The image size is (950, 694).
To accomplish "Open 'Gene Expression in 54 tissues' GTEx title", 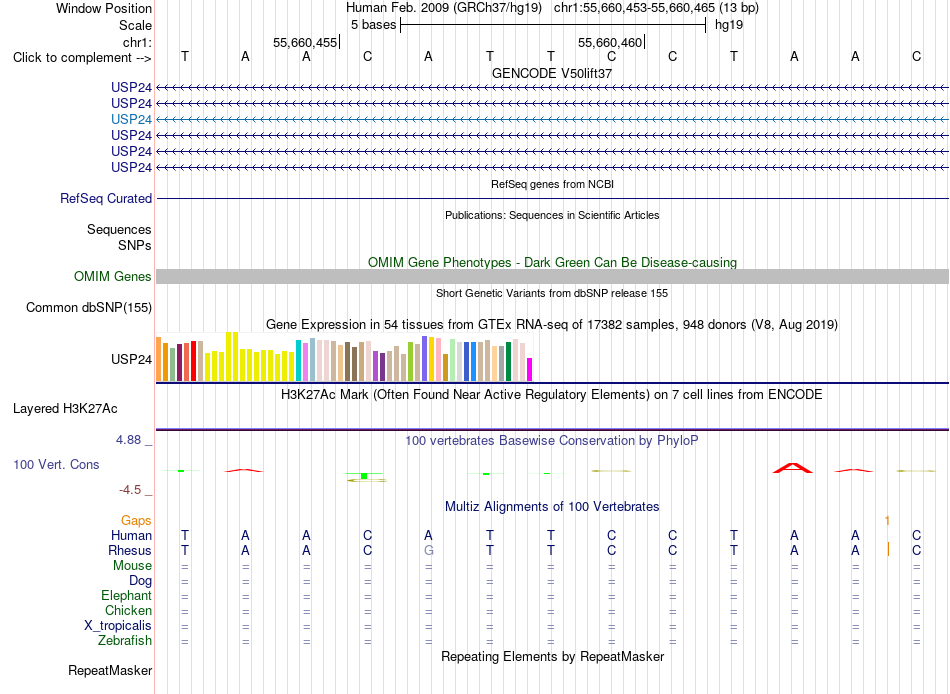I will pos(552,325).
